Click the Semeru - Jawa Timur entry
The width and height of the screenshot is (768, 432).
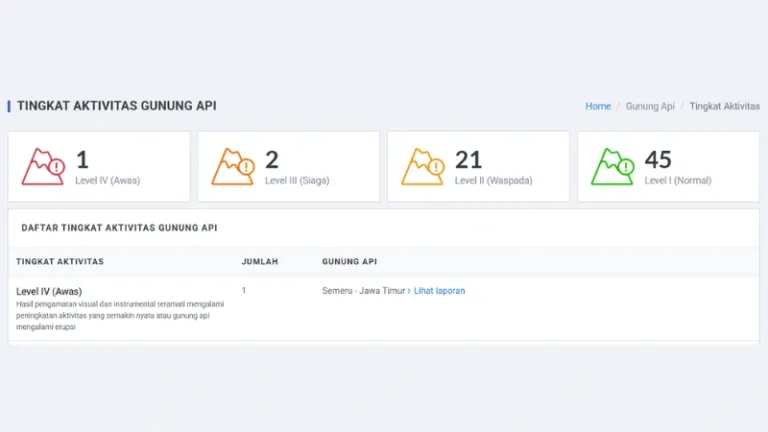363,291
